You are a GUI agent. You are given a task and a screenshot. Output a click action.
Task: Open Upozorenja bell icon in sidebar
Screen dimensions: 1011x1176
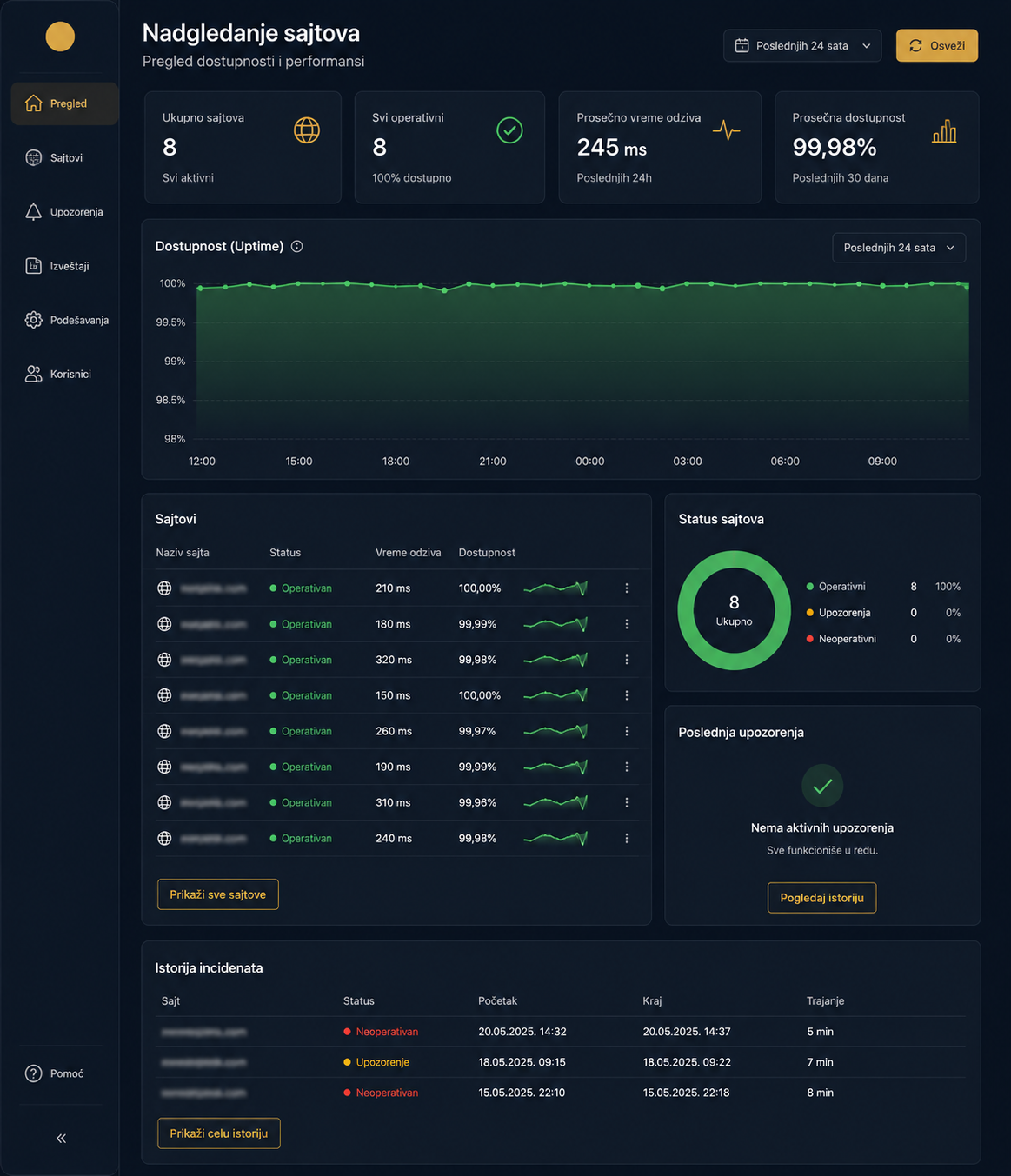click(x=33, y=212)
